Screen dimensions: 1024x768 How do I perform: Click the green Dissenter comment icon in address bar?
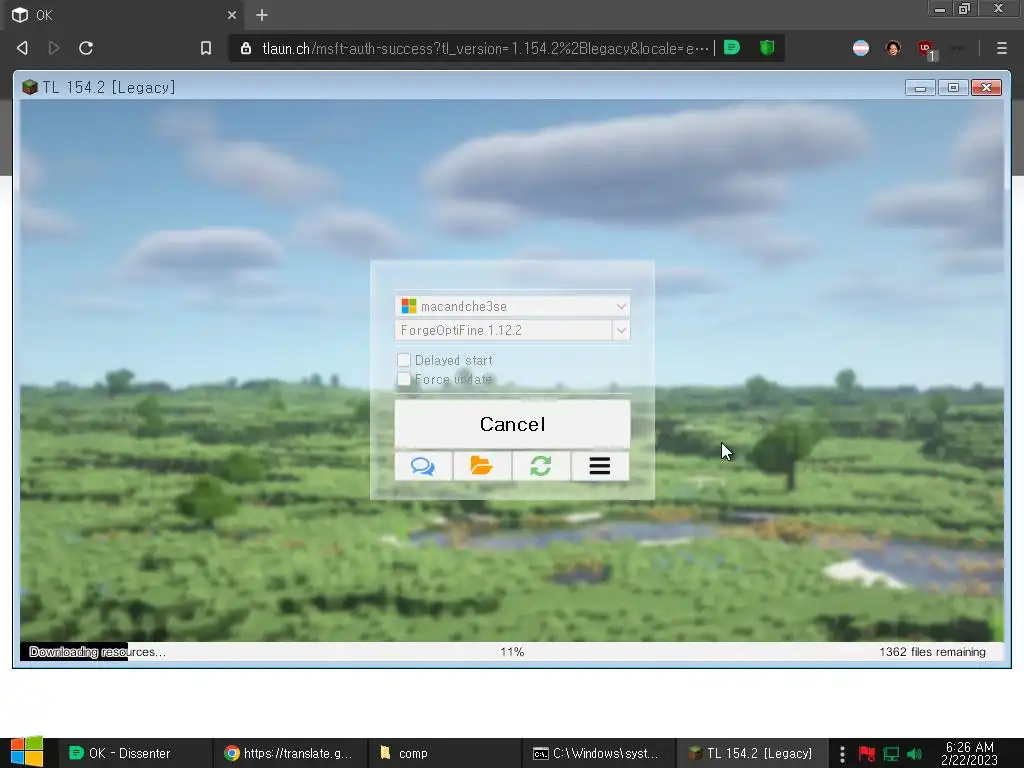pos(732,48)
